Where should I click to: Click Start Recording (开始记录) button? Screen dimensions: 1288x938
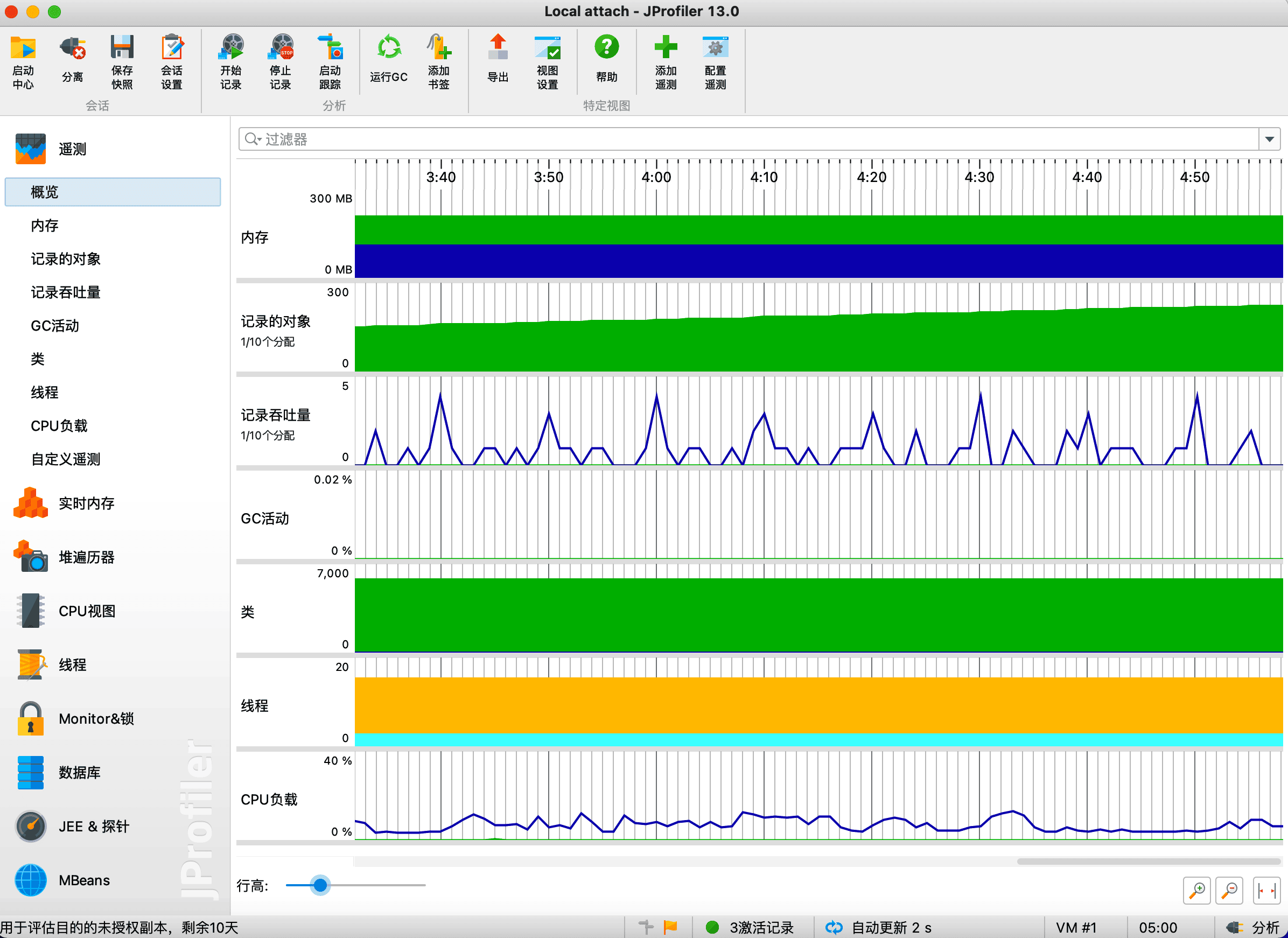click(230, 48)
